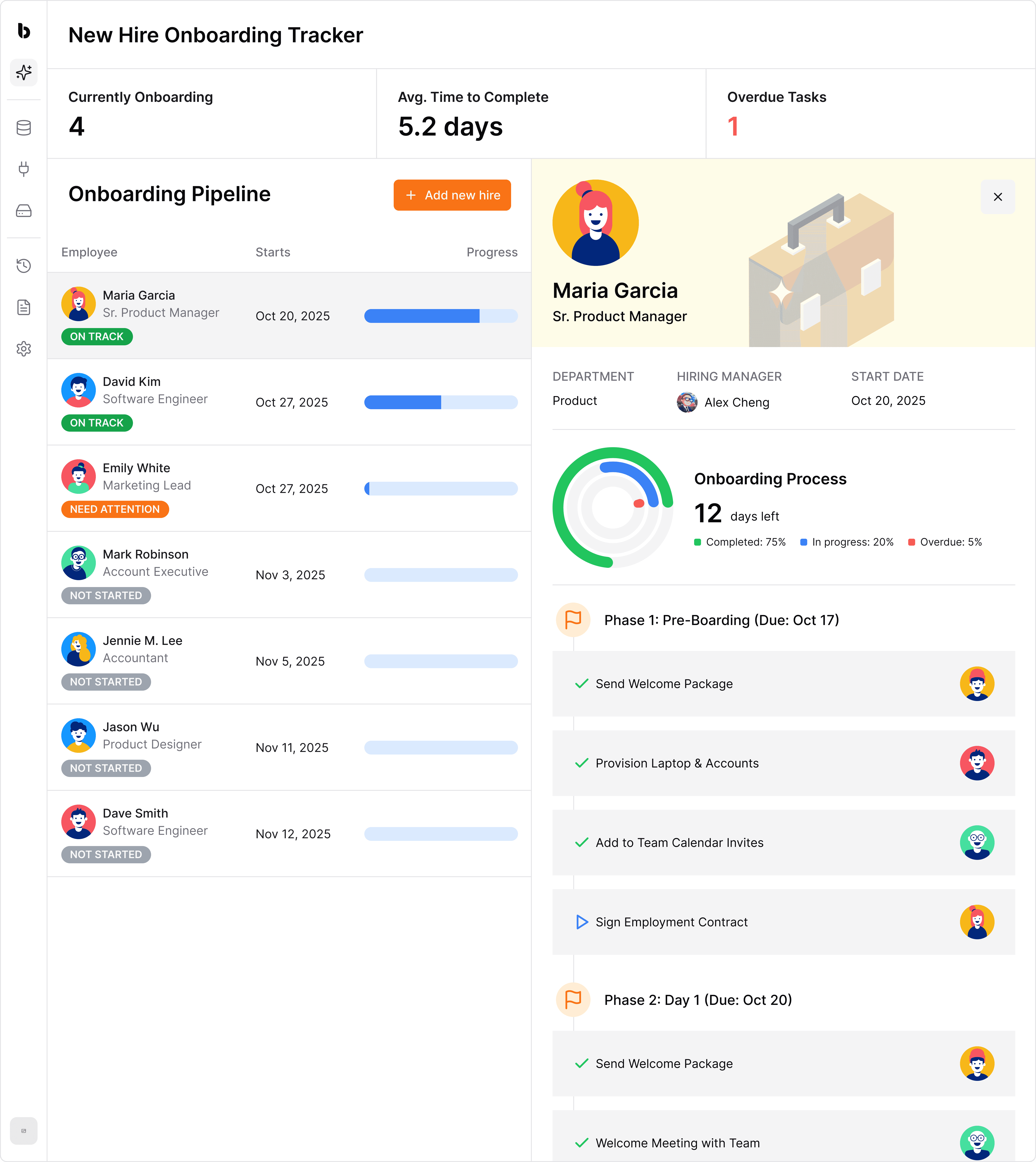The image size is (1036, 1162).
Task: Open the history clock sidebar icon
Action: pos(23,265)
